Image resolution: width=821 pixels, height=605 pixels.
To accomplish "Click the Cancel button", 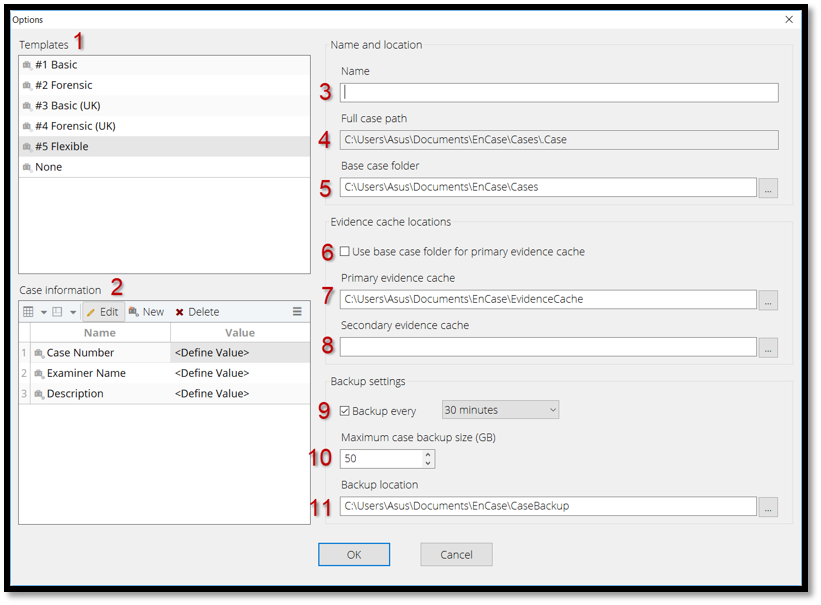I will 456,554.
